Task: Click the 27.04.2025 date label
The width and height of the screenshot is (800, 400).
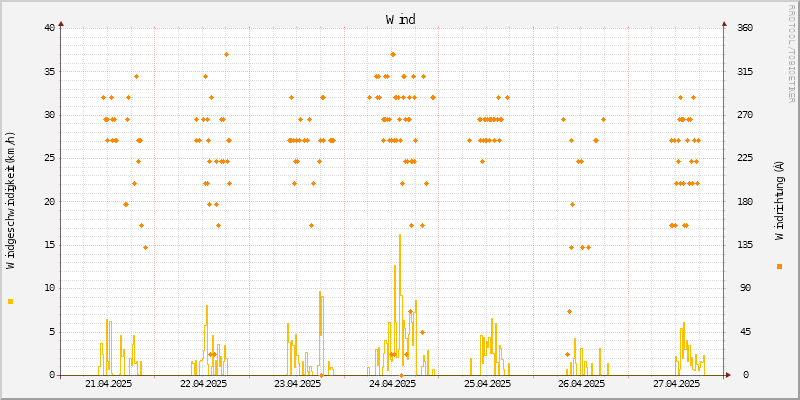Action: coord(676,384)
